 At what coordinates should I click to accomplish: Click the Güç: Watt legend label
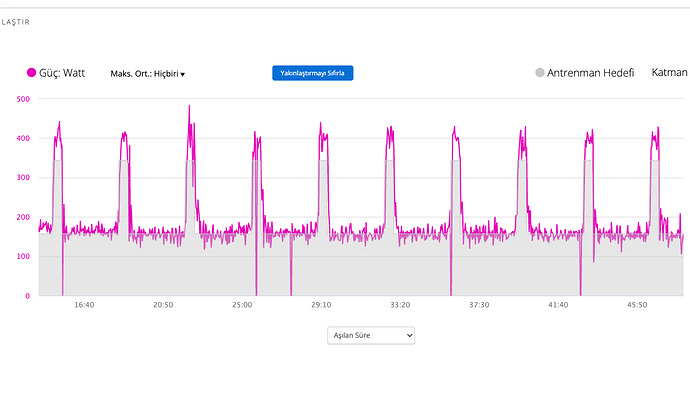pyautogui.click(x=62, y=73)
